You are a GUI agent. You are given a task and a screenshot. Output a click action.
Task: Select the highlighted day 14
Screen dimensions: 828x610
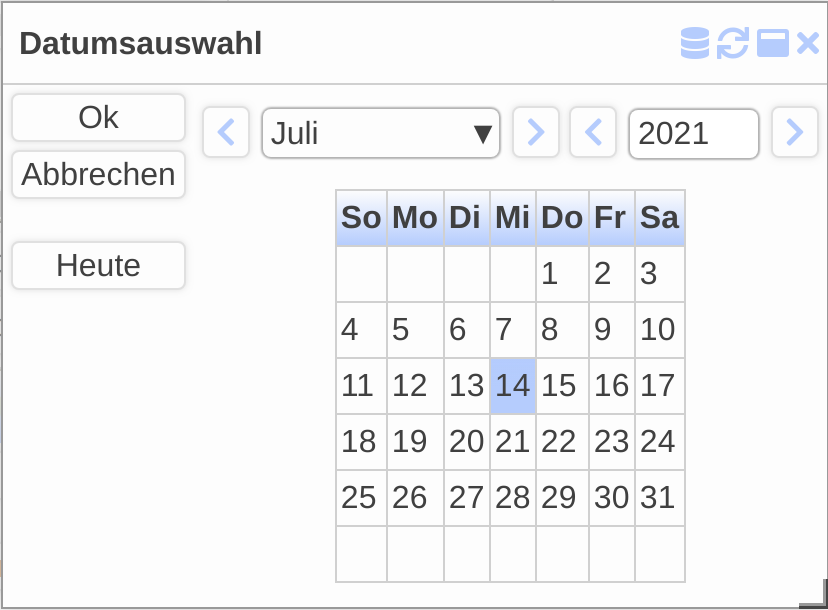click(x=511, y=386)
